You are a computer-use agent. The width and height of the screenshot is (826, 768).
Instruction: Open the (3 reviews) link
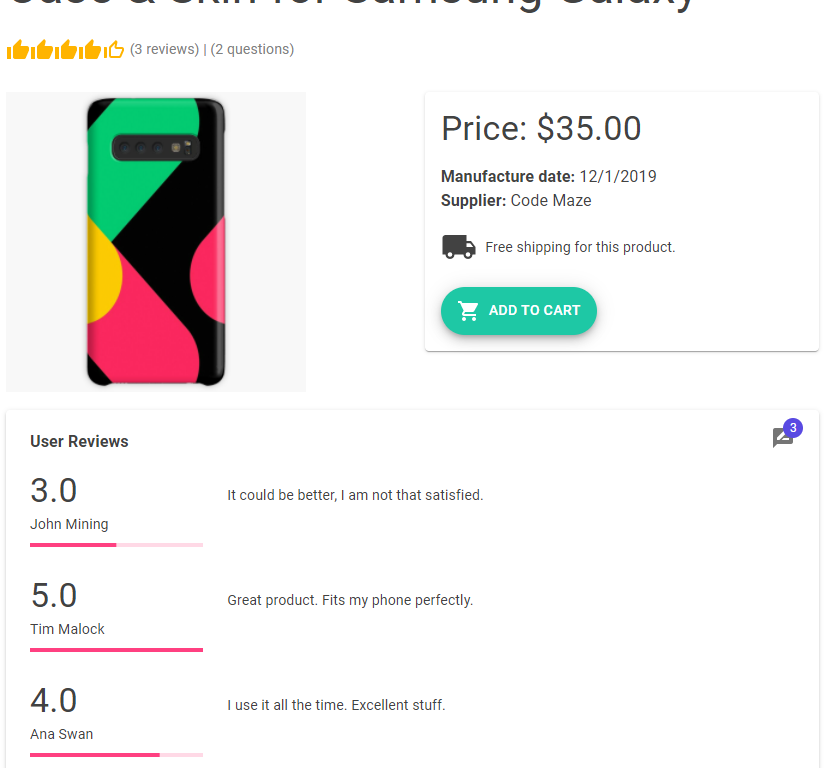coord(165,49)
